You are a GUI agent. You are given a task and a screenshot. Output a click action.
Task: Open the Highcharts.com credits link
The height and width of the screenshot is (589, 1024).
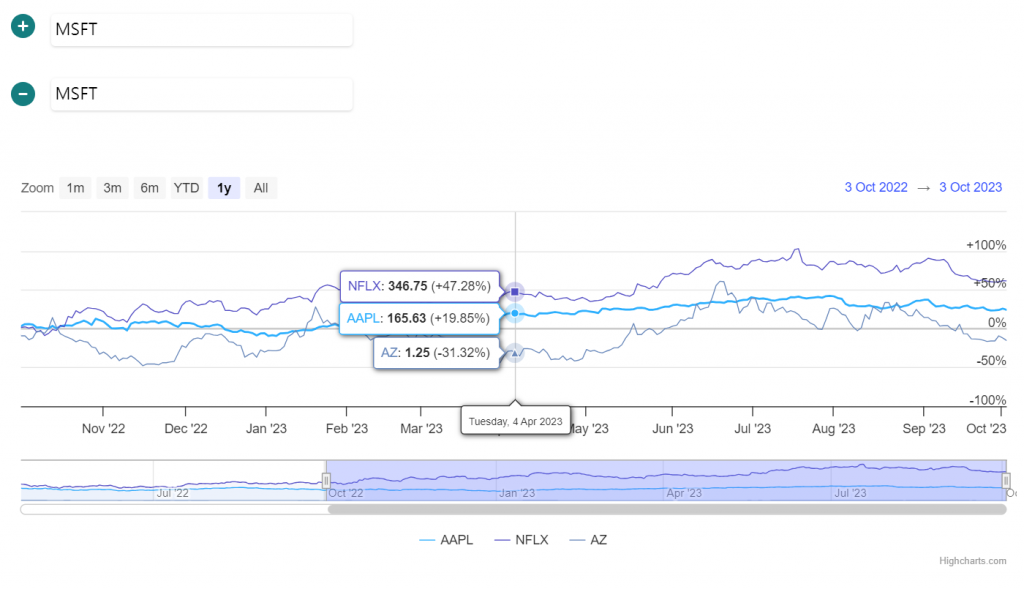pyautogui.click(x=972, y=561)
